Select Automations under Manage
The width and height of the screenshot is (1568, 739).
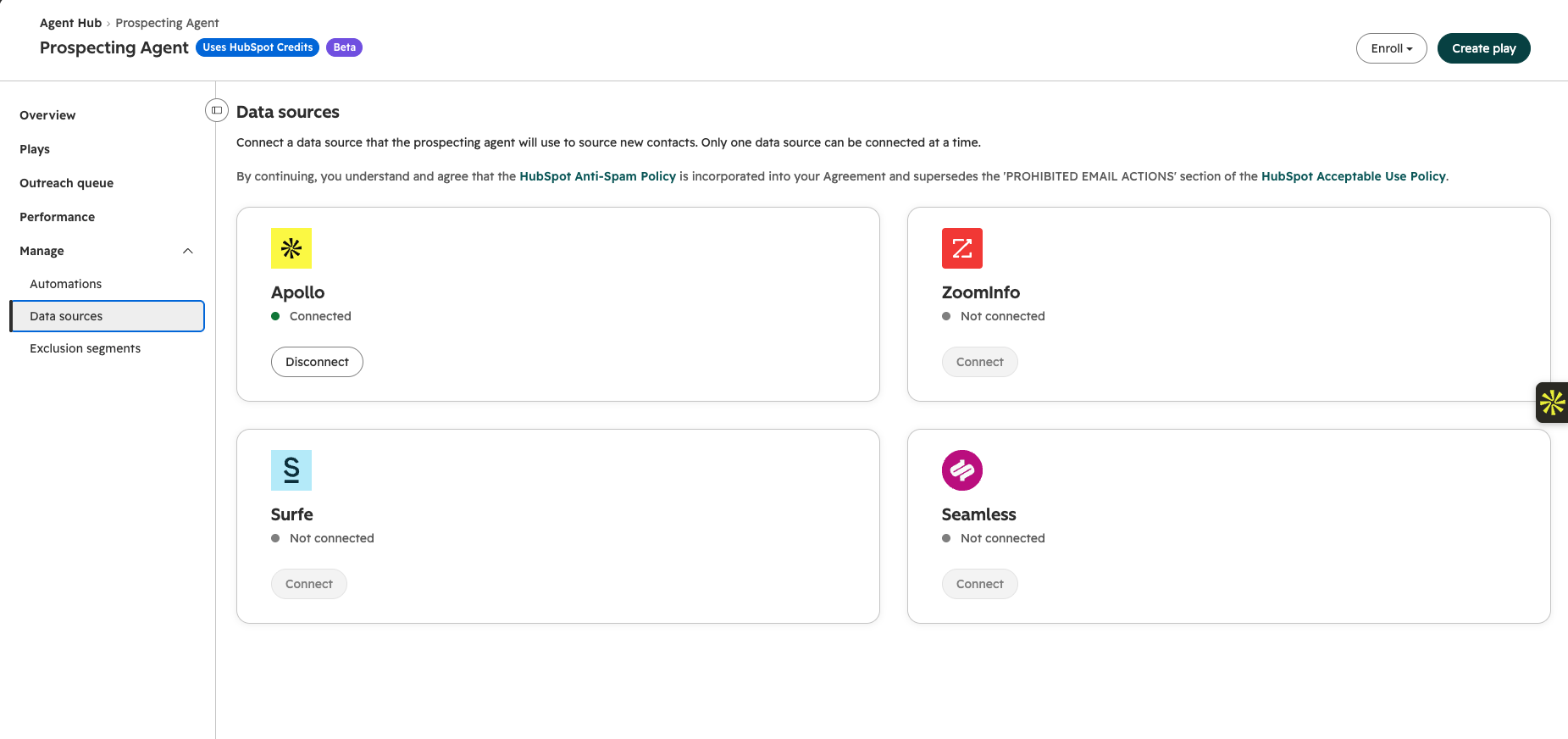[65, 284]
